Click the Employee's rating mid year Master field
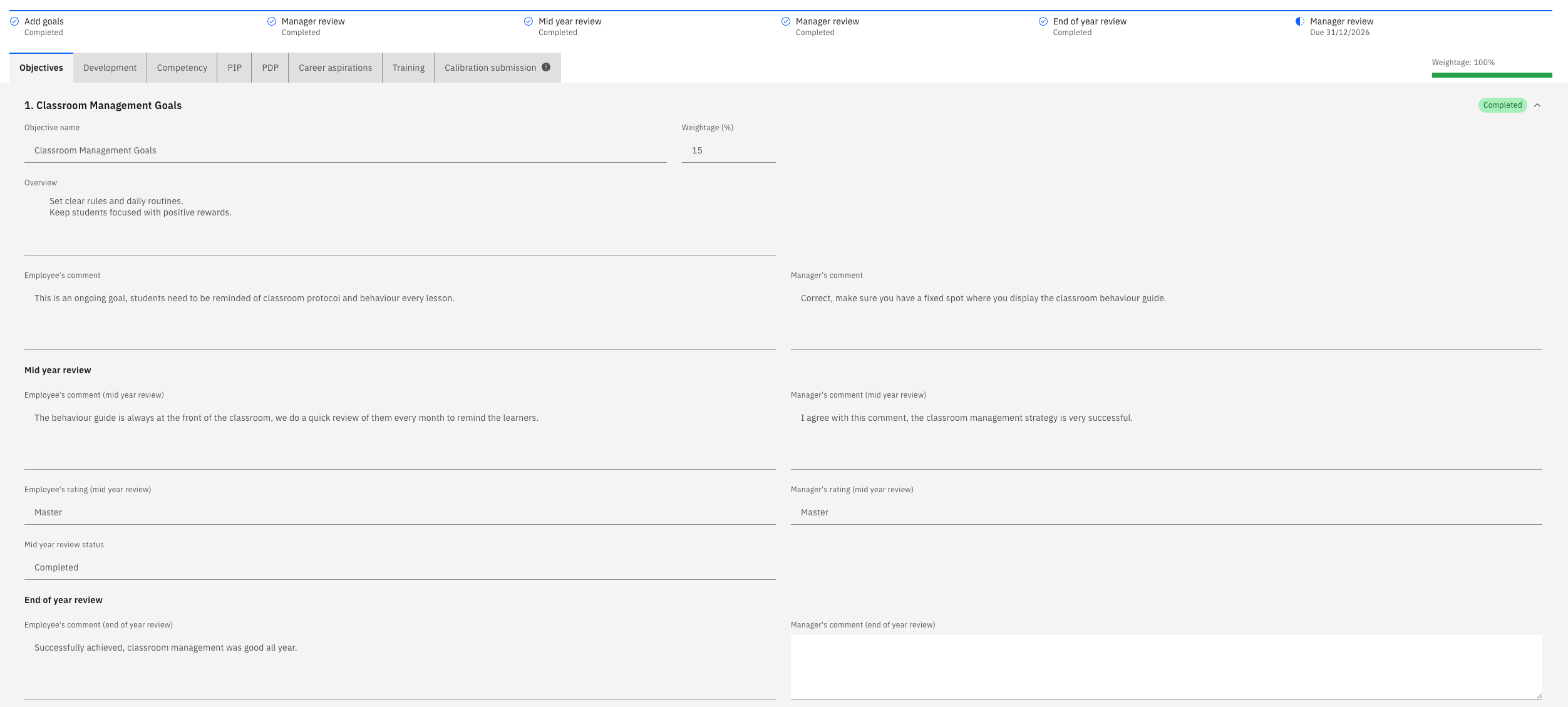The image size is (1568, 707). [400, 512]
